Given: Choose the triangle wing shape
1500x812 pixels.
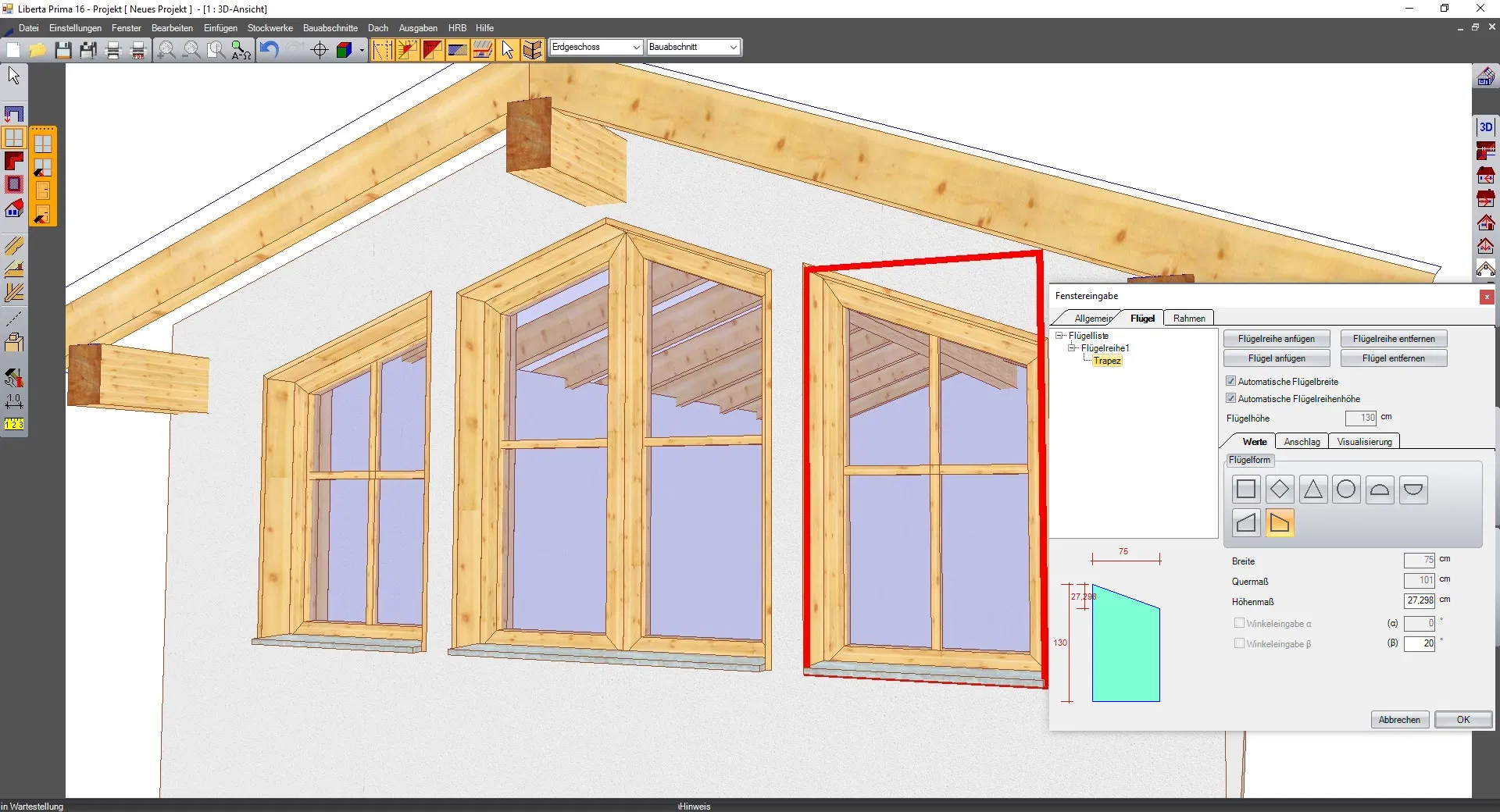Looking at the screenshot, I should (1312, 490).
